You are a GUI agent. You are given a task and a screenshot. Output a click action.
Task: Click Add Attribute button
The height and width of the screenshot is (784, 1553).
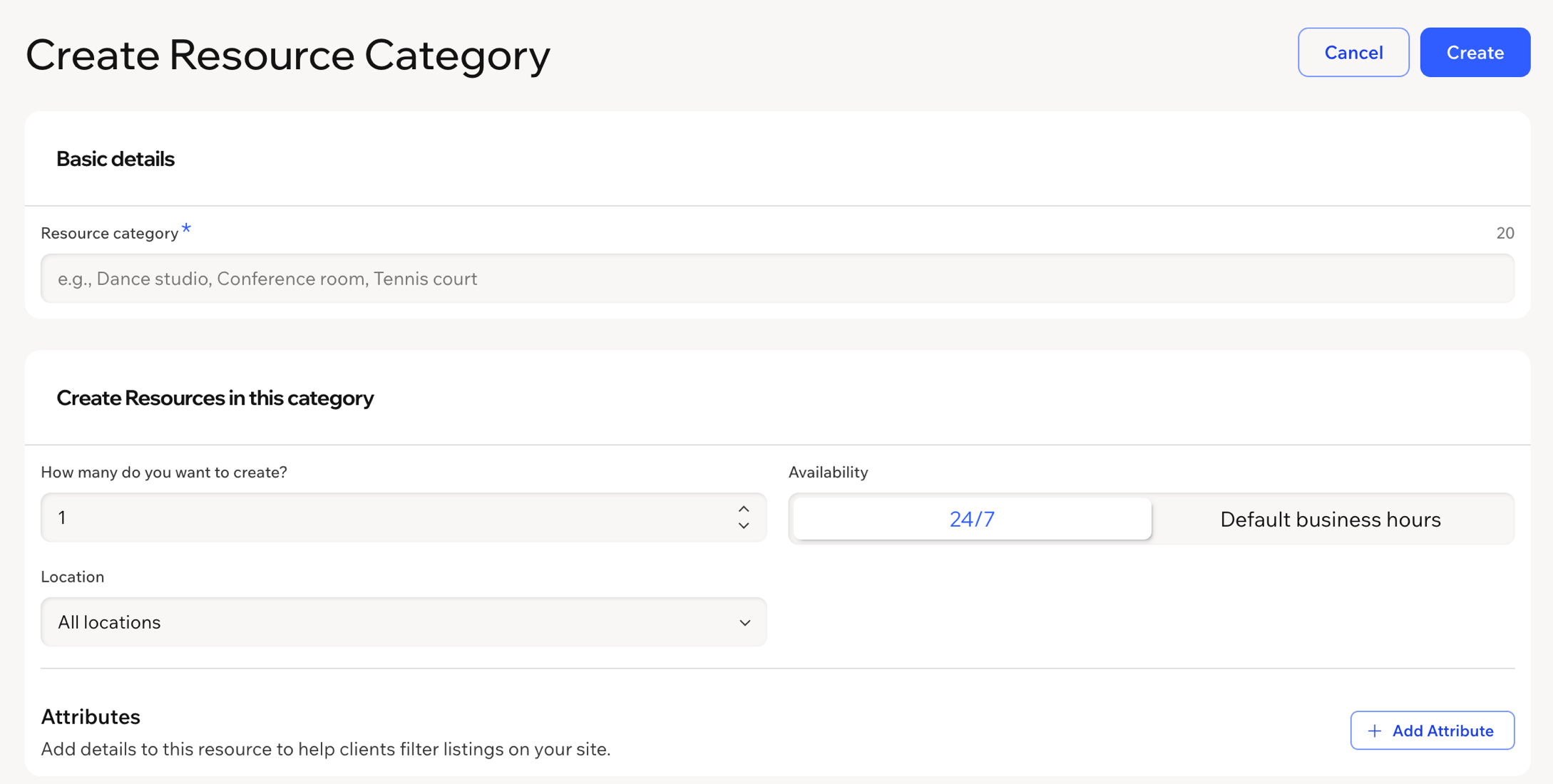[x=1432, y=731]
